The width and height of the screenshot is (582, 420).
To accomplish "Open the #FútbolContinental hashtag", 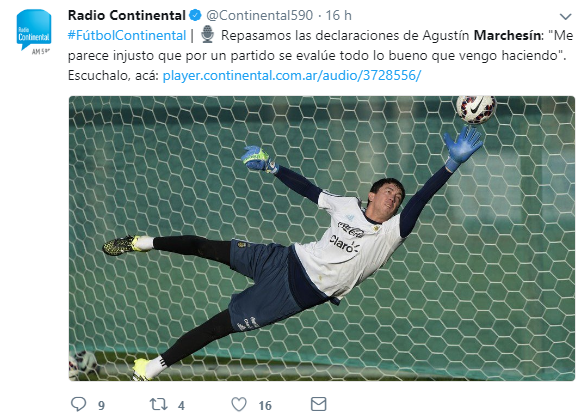I will [x=127, y=35].
